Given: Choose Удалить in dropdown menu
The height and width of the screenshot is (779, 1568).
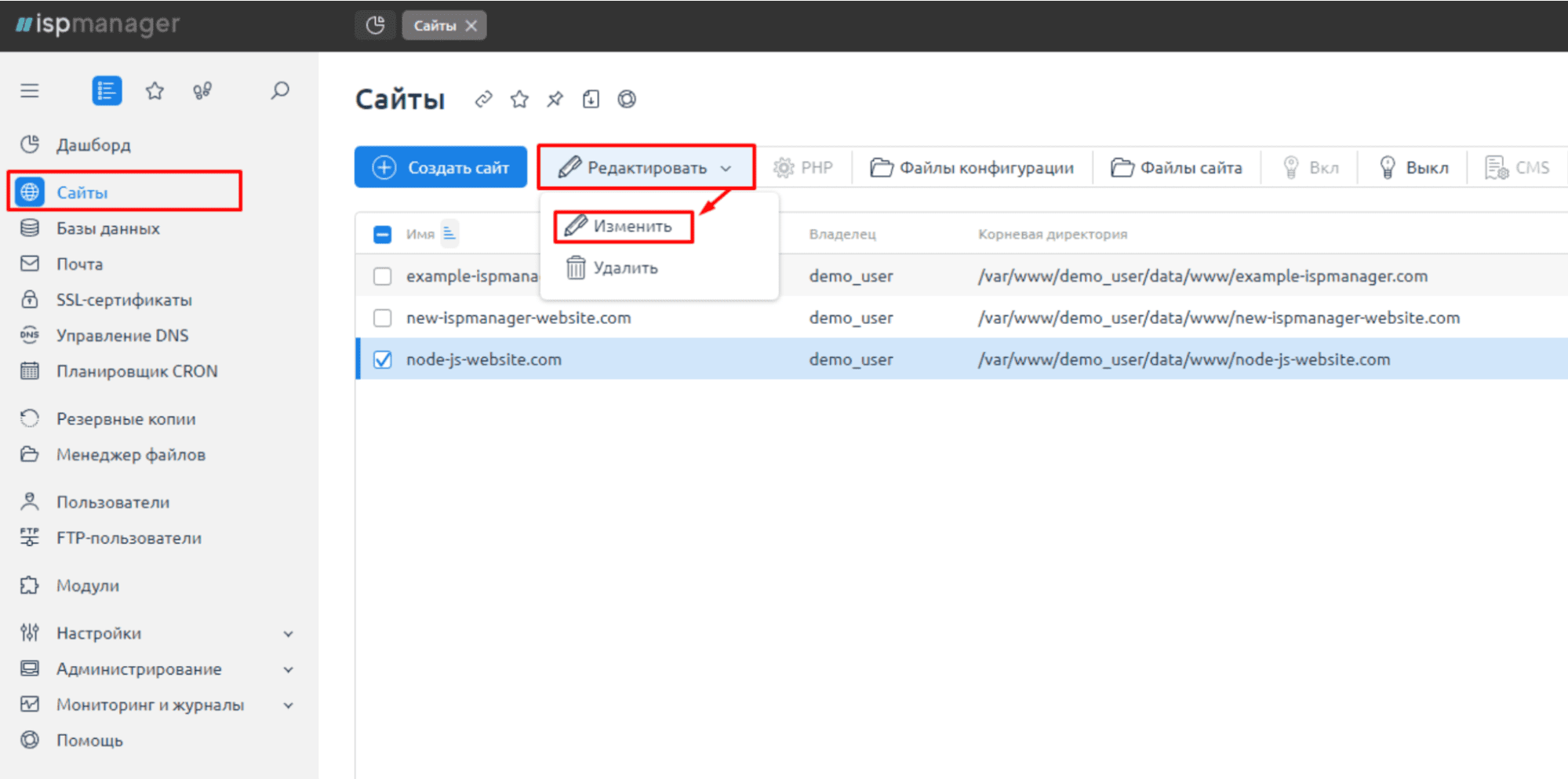Looking at the screenshot, I should tap(613, 268).
